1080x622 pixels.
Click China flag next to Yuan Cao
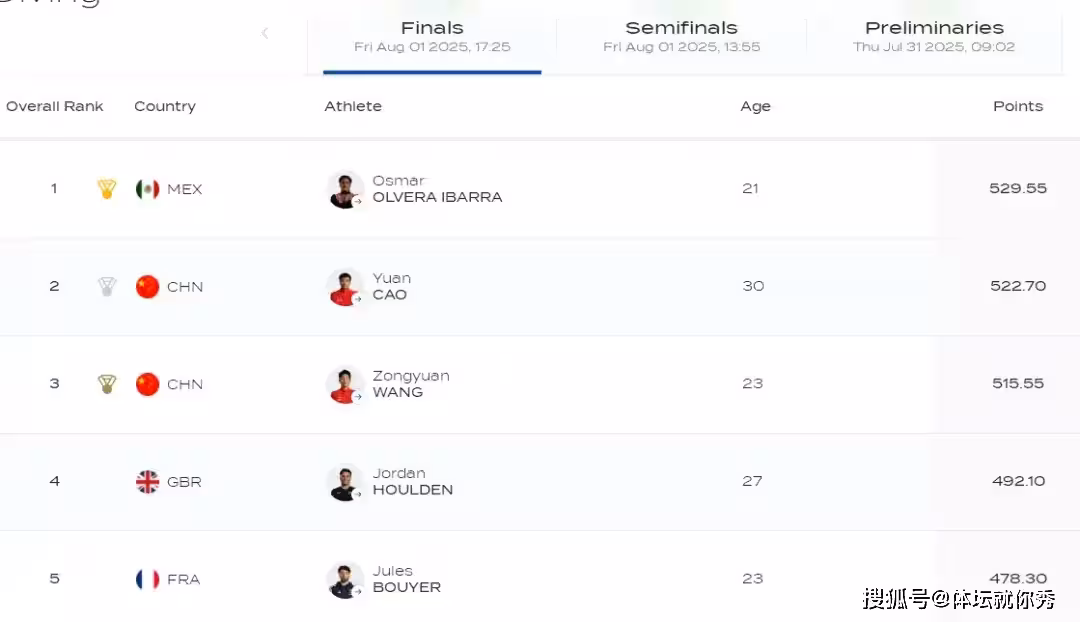(x=148, y=287)
